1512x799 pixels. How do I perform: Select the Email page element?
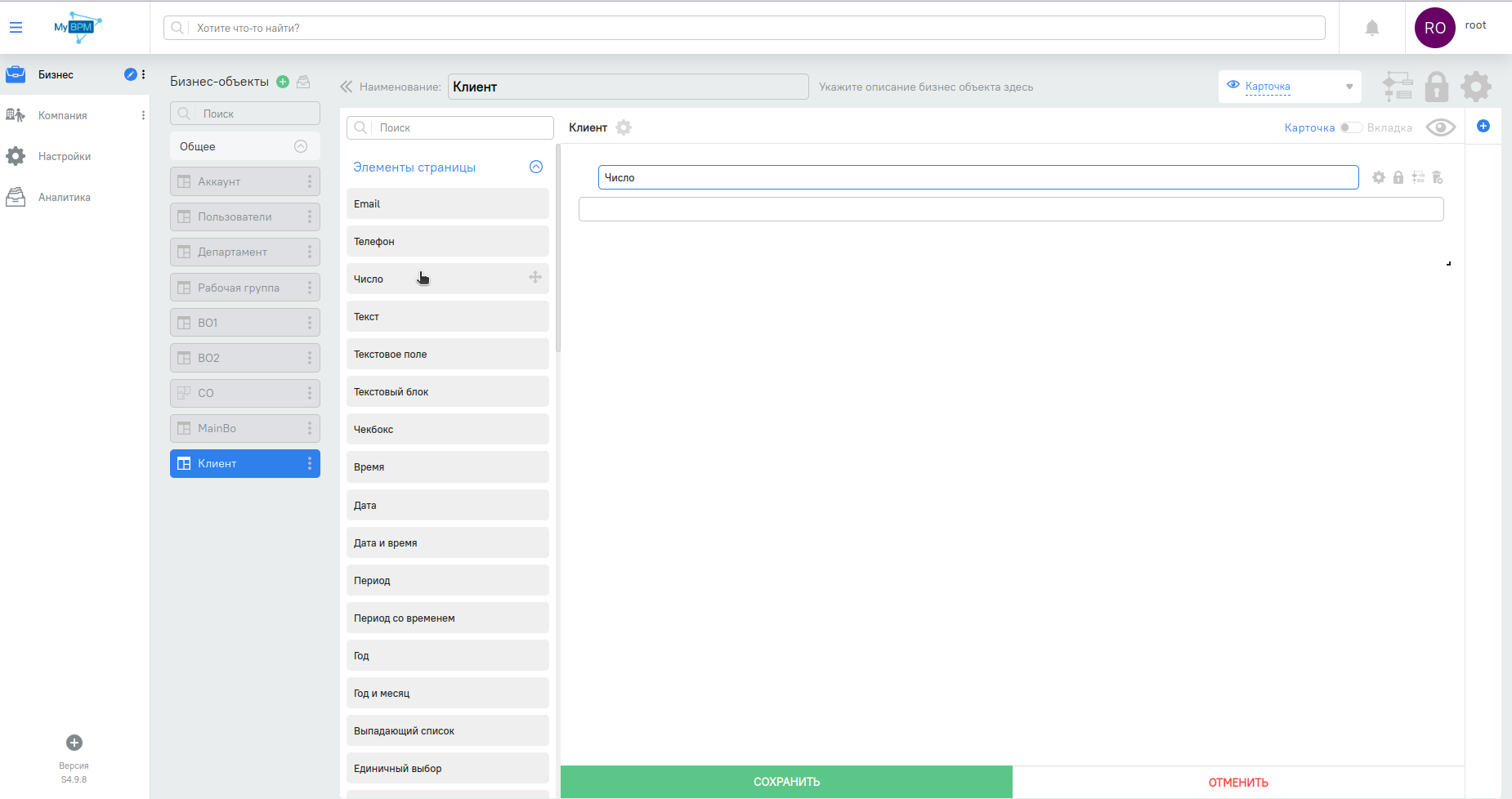coord(448,203)
